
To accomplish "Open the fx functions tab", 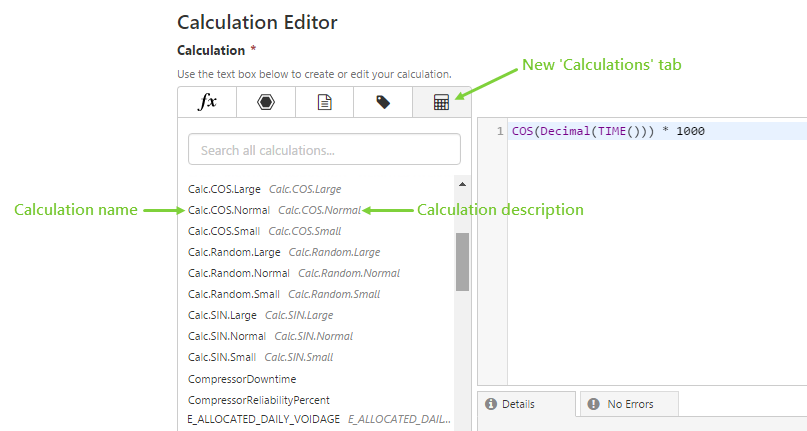I will point(207,102).
